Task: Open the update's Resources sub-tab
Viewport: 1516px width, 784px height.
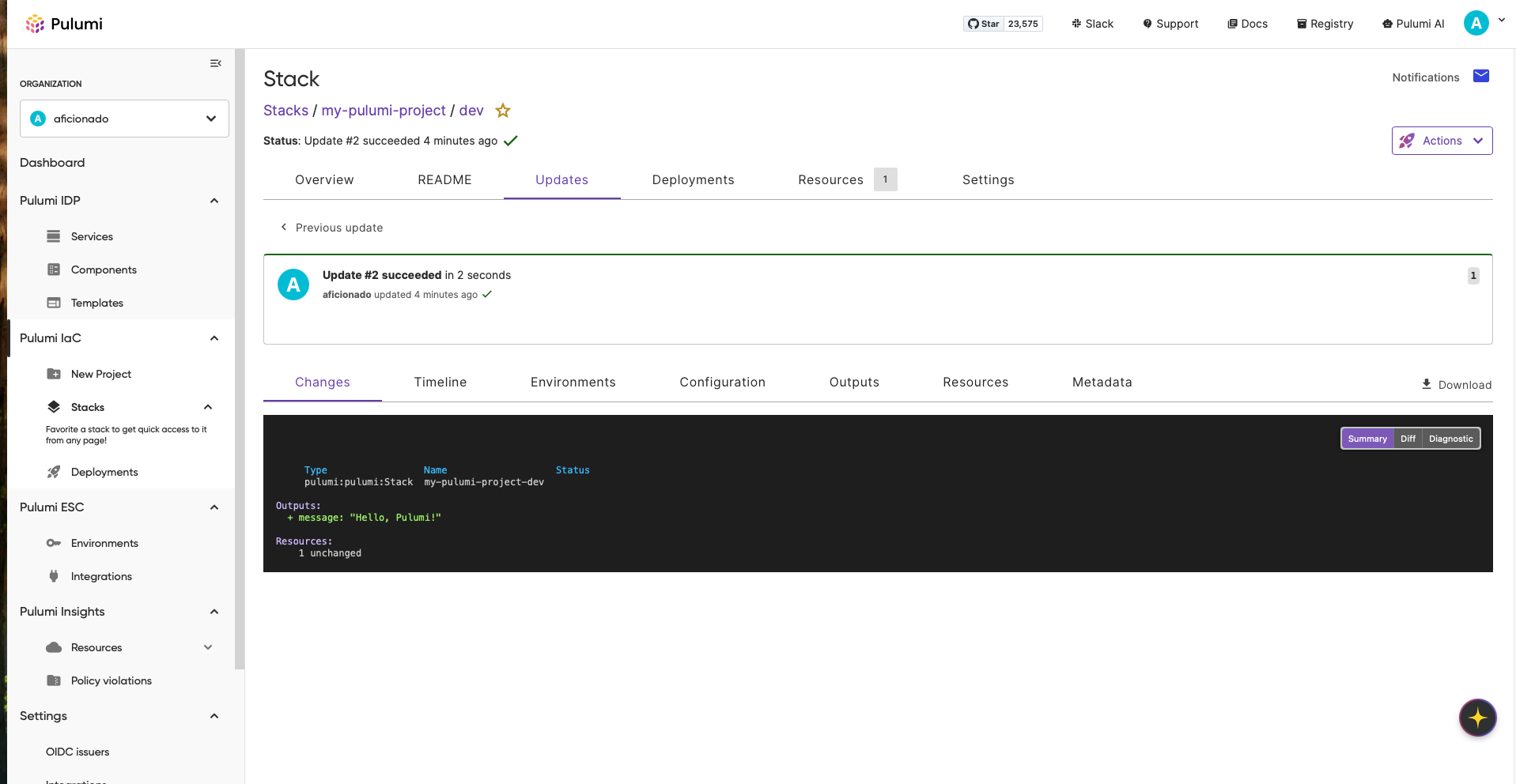Action: tap(976, 383)
